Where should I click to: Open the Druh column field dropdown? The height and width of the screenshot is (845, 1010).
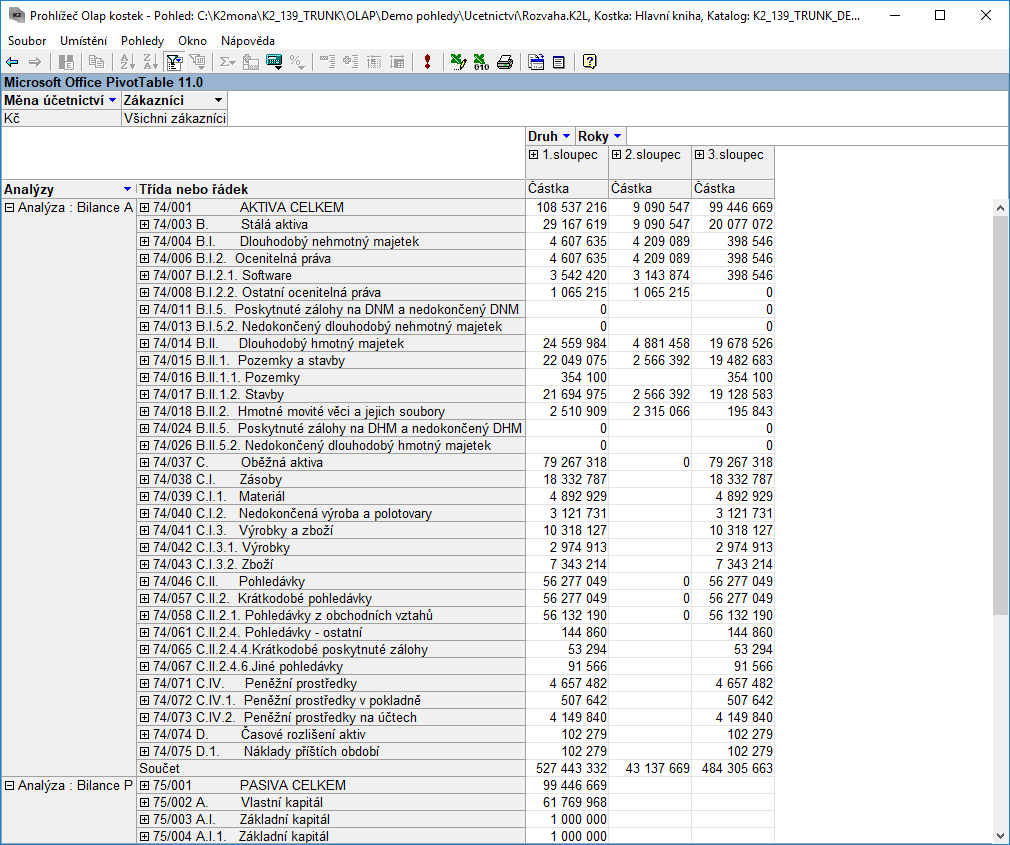click(567, 137)
